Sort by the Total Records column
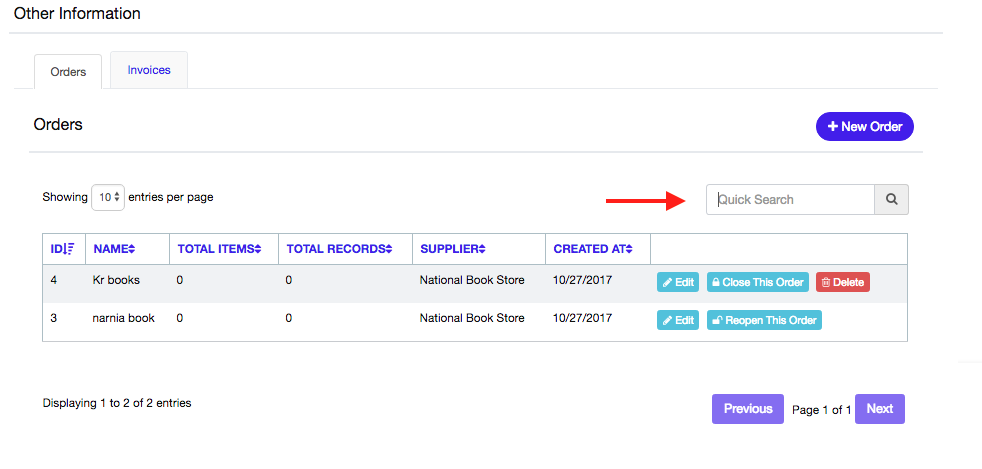 point(344,249)
